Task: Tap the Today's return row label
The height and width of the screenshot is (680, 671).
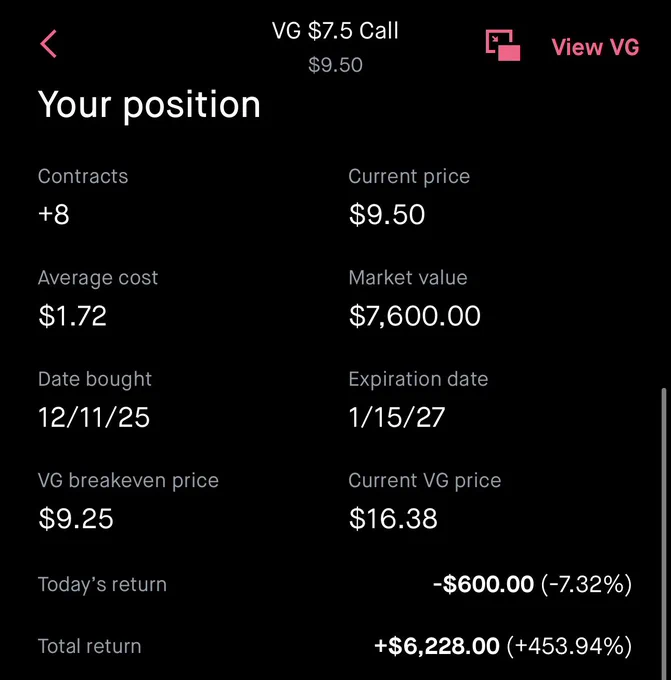Action: click(102, 584)
